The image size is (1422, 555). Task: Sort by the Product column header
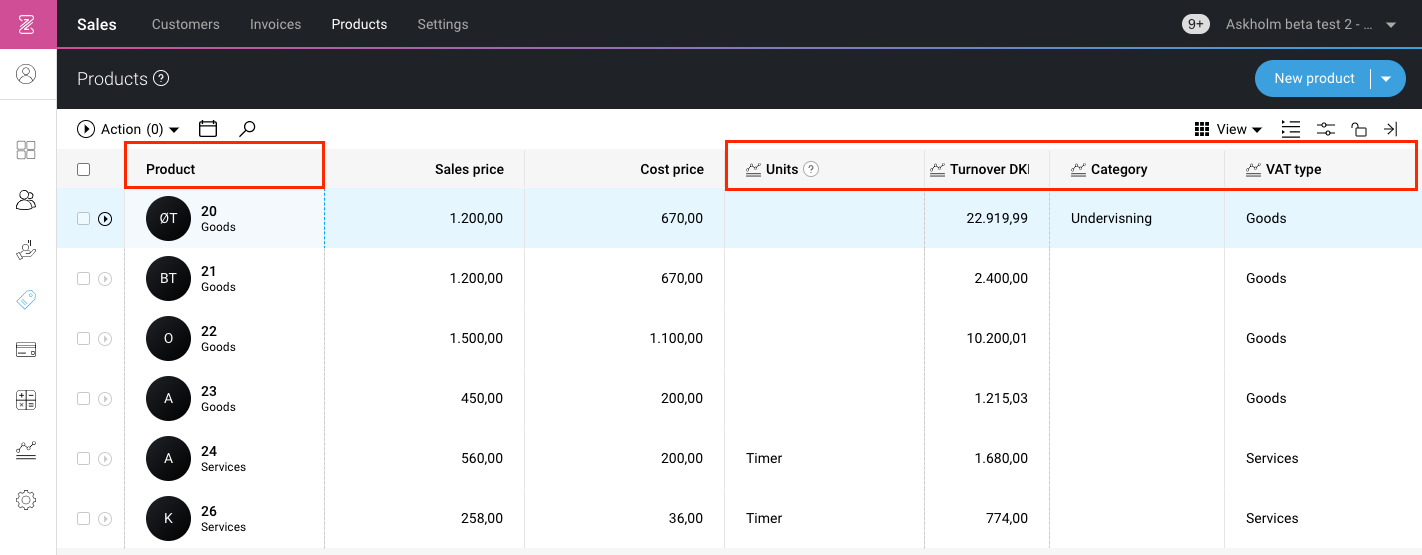[x=171, y=169]
